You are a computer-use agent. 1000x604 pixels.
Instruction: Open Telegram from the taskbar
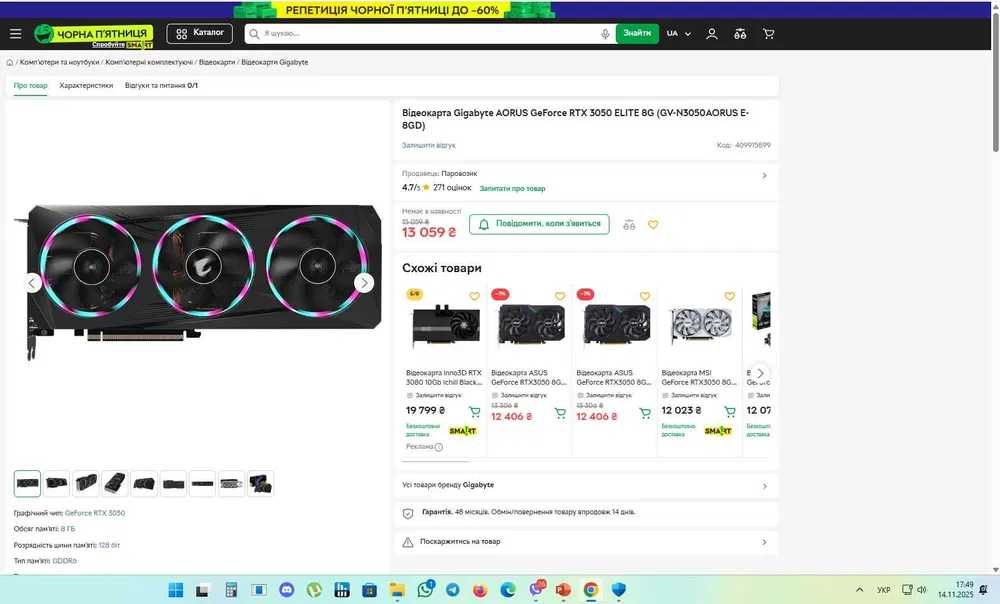click(x=453, y=589)
